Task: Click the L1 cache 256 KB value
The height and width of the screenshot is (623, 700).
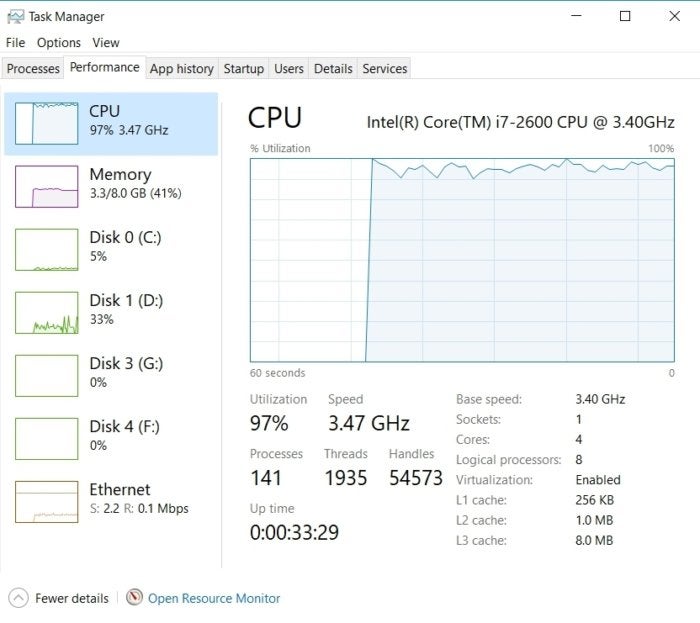Action: coord(595,500)
